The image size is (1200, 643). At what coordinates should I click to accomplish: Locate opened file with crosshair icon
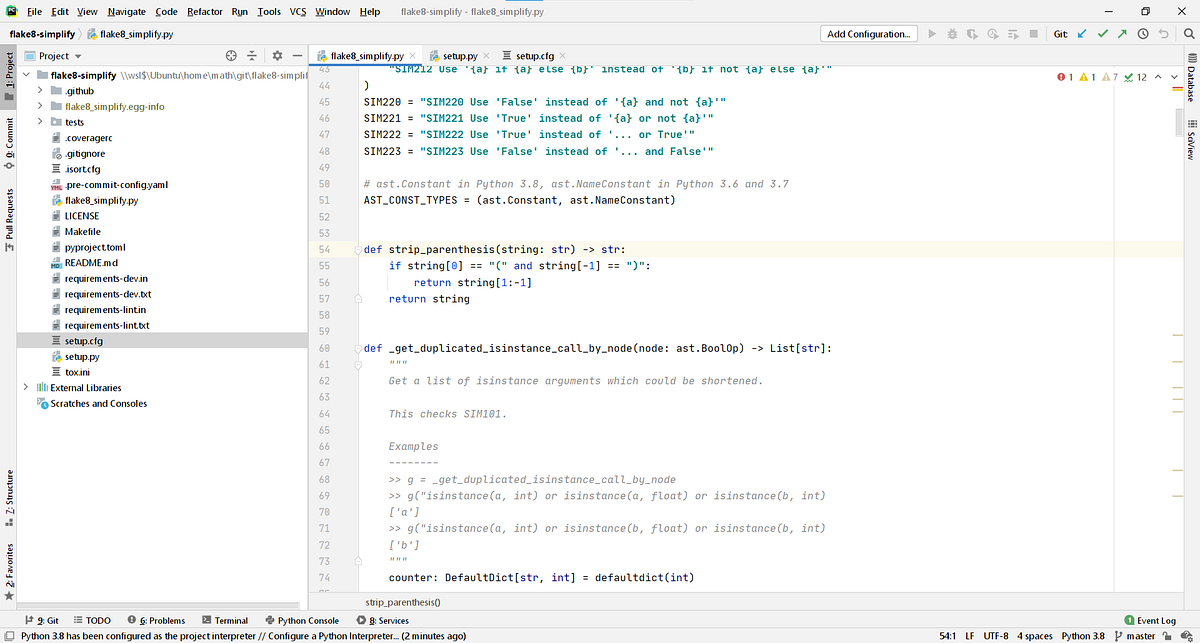(x=232, y=56)
